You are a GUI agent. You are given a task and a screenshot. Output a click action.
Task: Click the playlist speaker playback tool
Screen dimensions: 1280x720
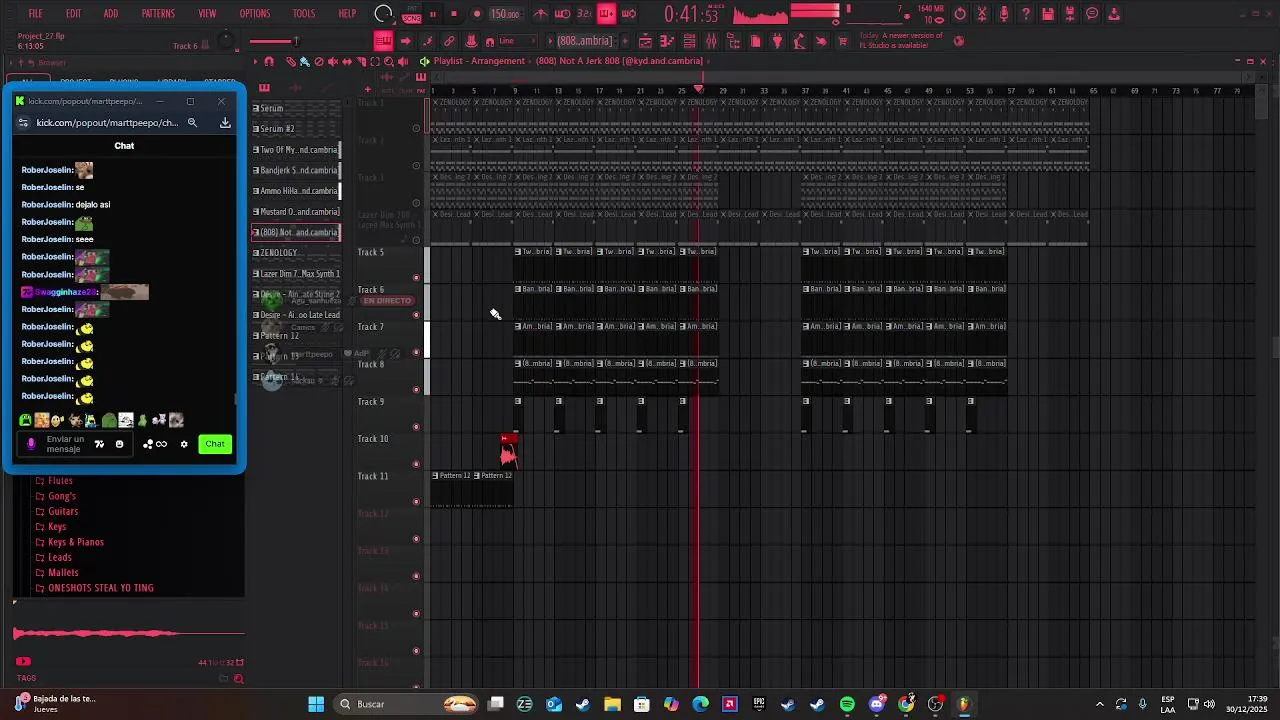[403, 61]
